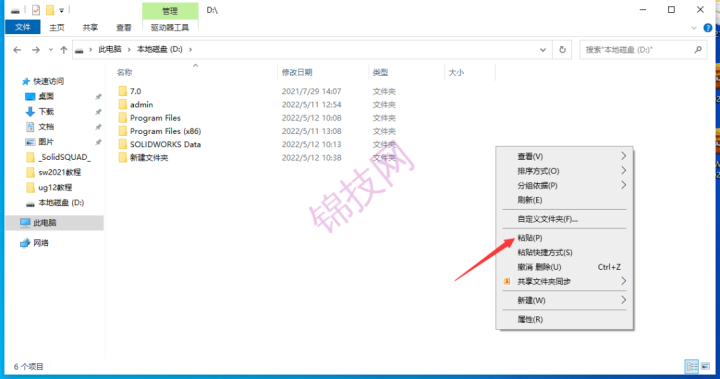Select the Program Files (x86) folder
This screenshot has height=379, width=720.
point(165,131)
